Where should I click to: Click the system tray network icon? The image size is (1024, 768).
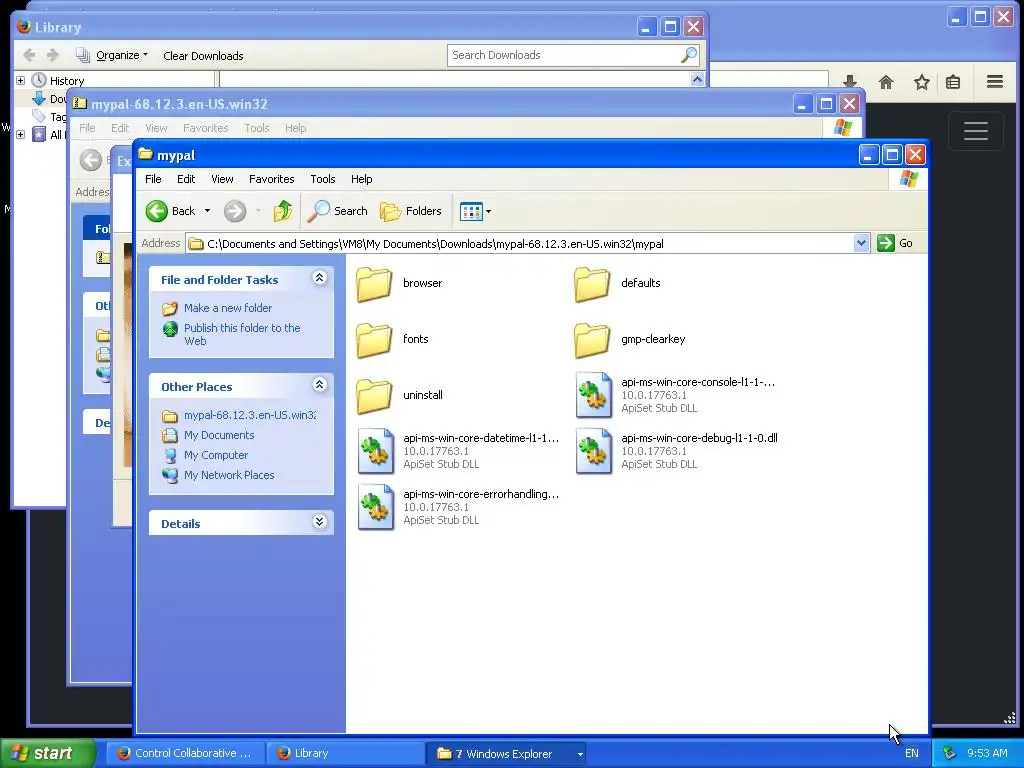pyautogui.click(x=950, y=753)
